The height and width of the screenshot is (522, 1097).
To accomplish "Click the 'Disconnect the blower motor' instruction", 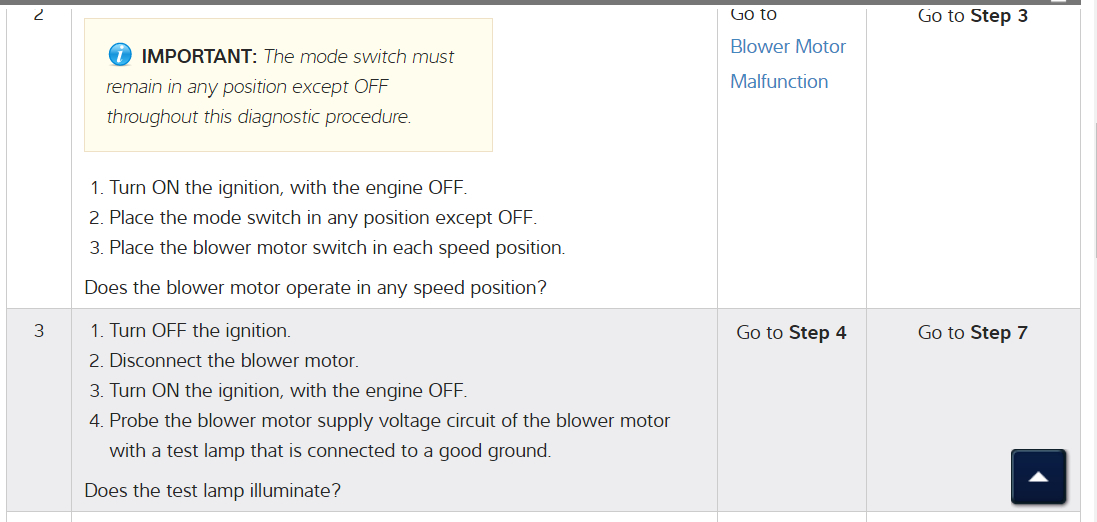I will click(233, 361).
